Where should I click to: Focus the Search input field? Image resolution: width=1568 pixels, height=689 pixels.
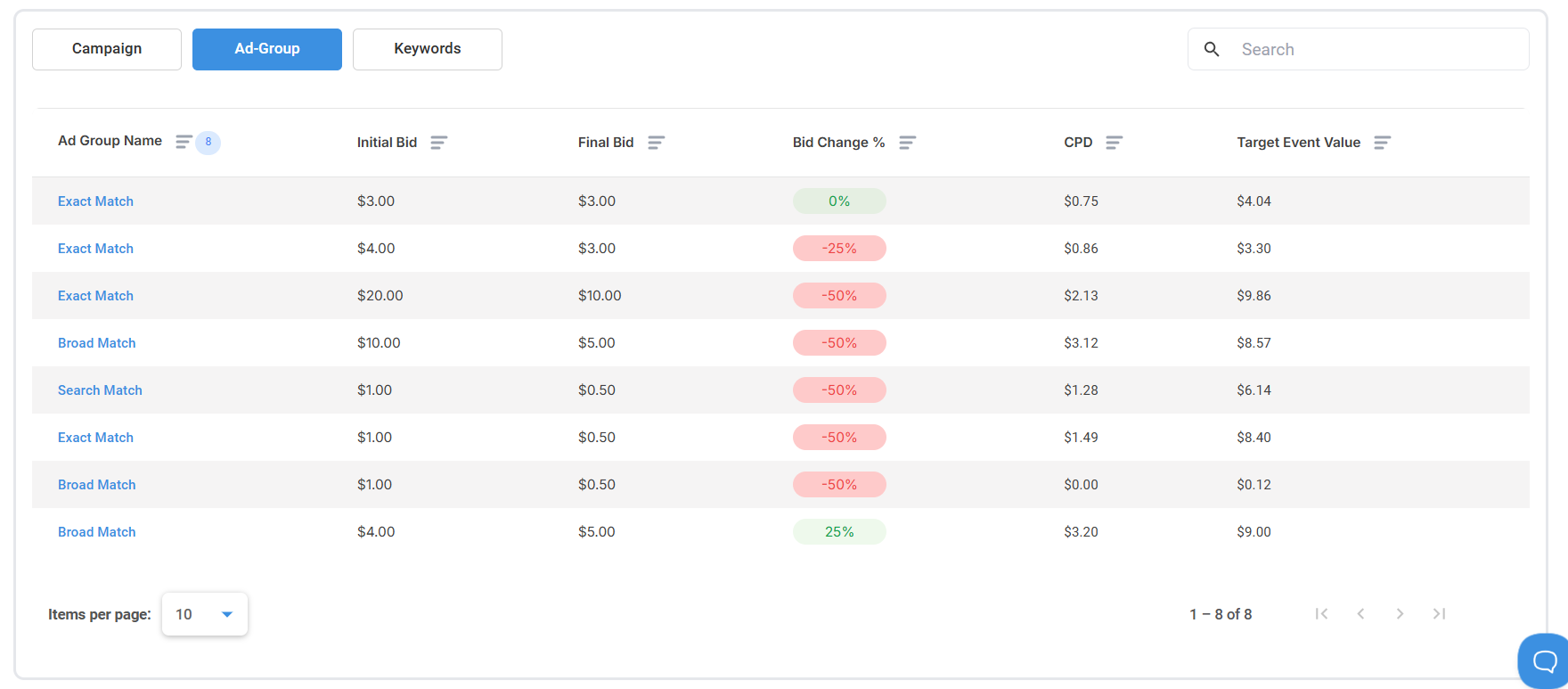coord(1359,49)
